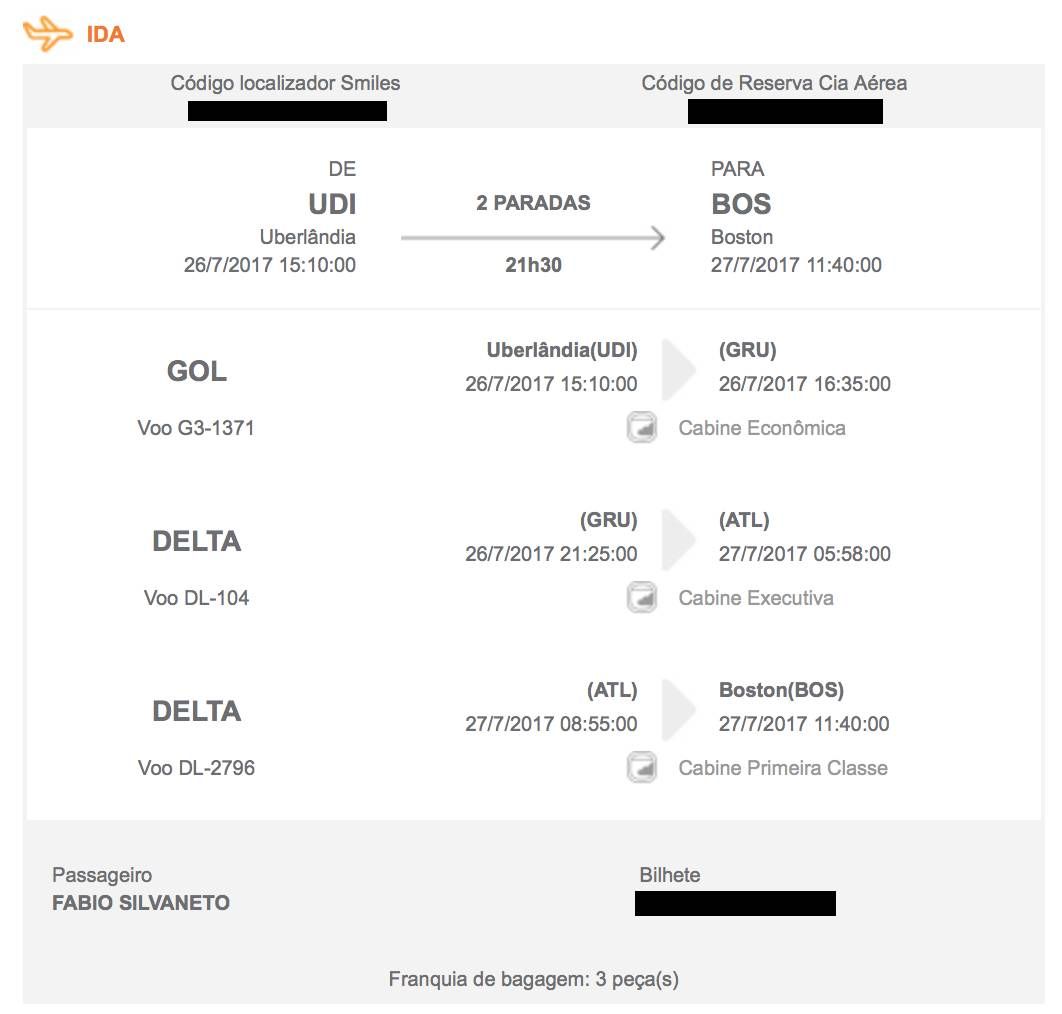Screen dimensions: 1062x1014
Task: Click the redacted Código de Reserva Cia Aérea field
Action: point(785,112)
